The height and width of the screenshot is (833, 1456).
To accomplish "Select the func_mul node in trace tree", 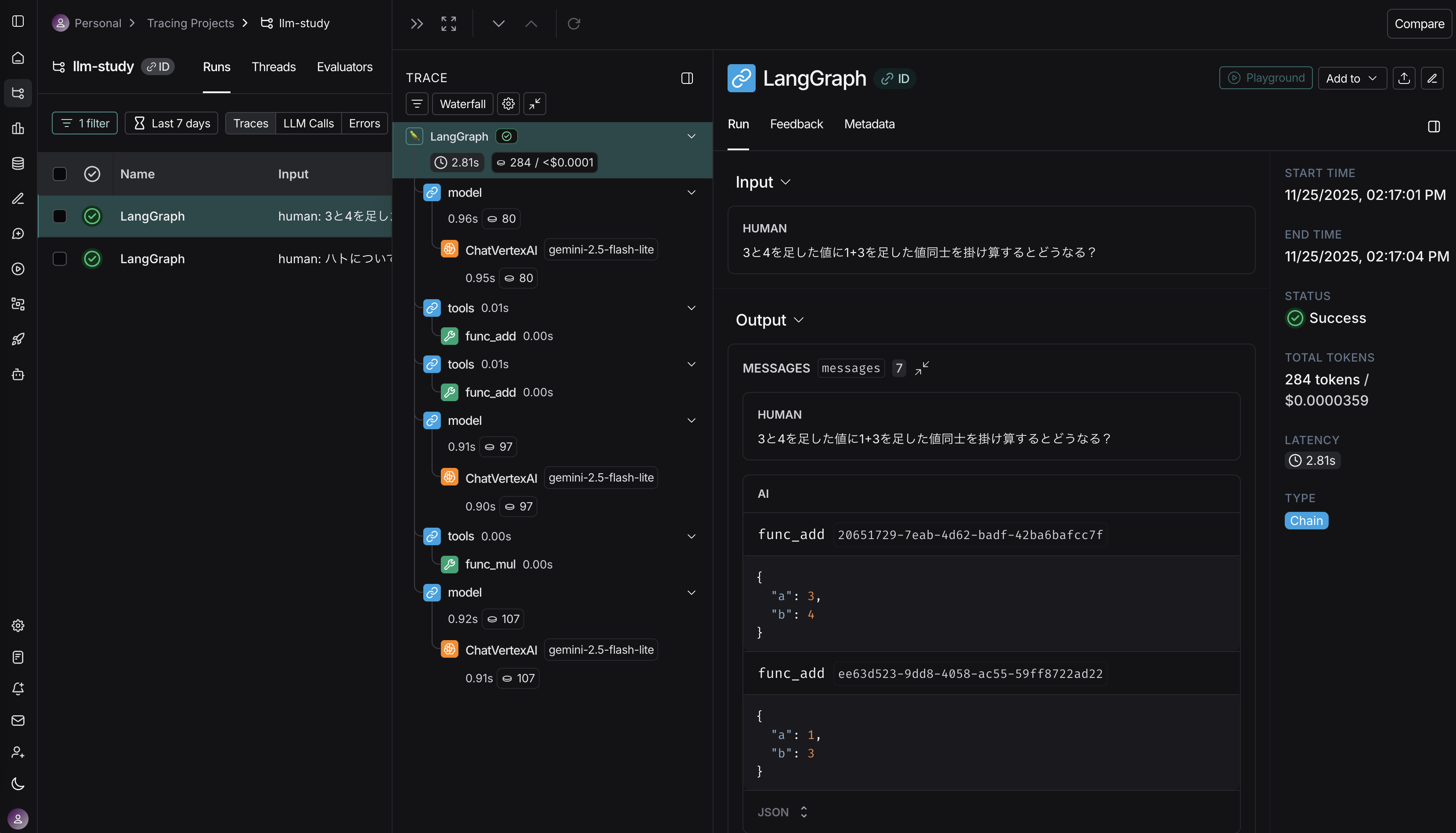I will point(490,564).
